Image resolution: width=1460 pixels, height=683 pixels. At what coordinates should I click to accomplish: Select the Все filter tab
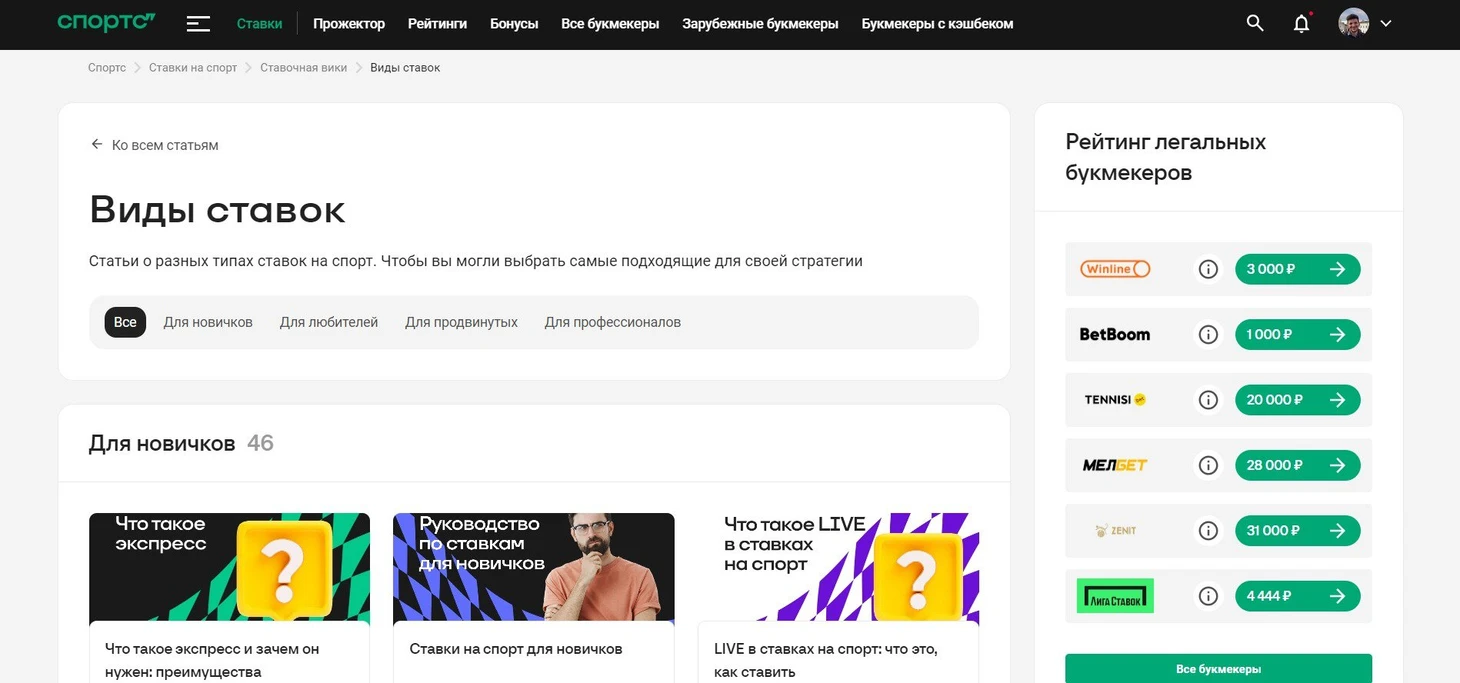click(125, 322)
